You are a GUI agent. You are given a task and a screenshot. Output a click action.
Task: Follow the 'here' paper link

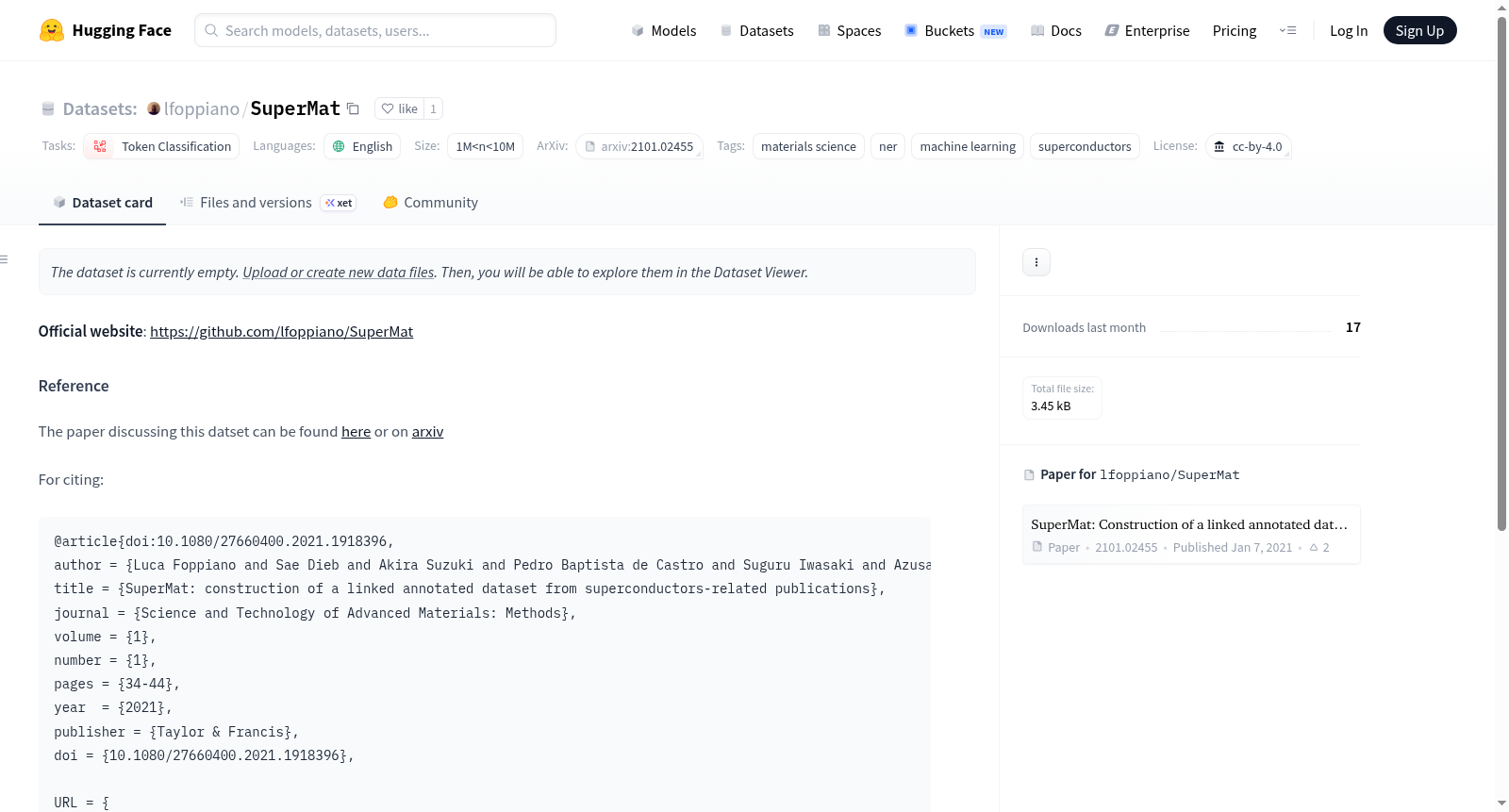[x=356, y=431]
